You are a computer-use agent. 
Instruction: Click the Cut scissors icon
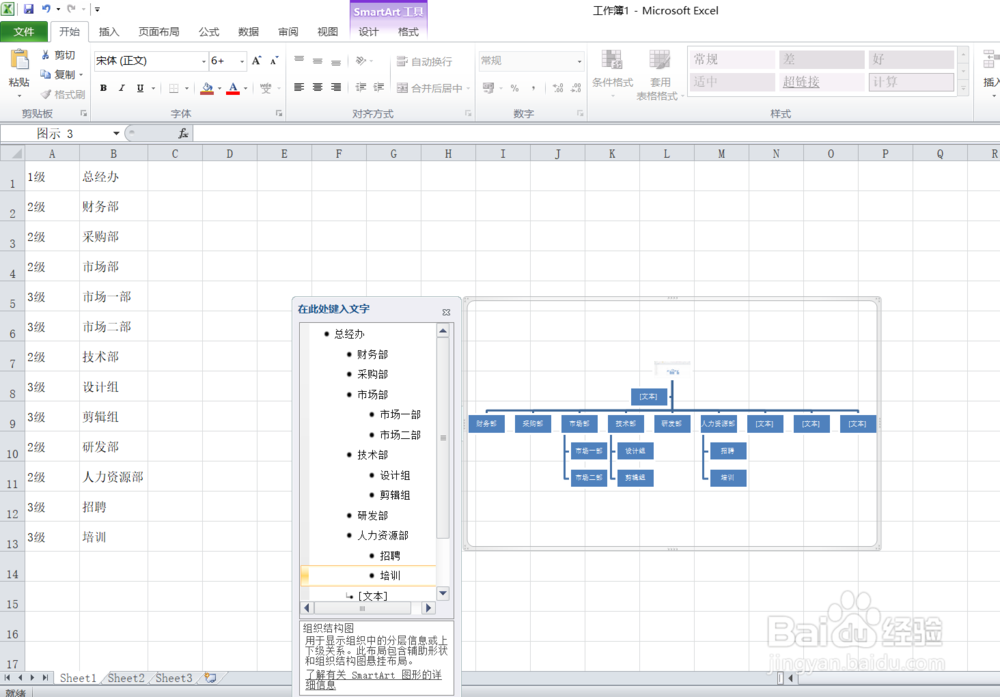point(46,55)
